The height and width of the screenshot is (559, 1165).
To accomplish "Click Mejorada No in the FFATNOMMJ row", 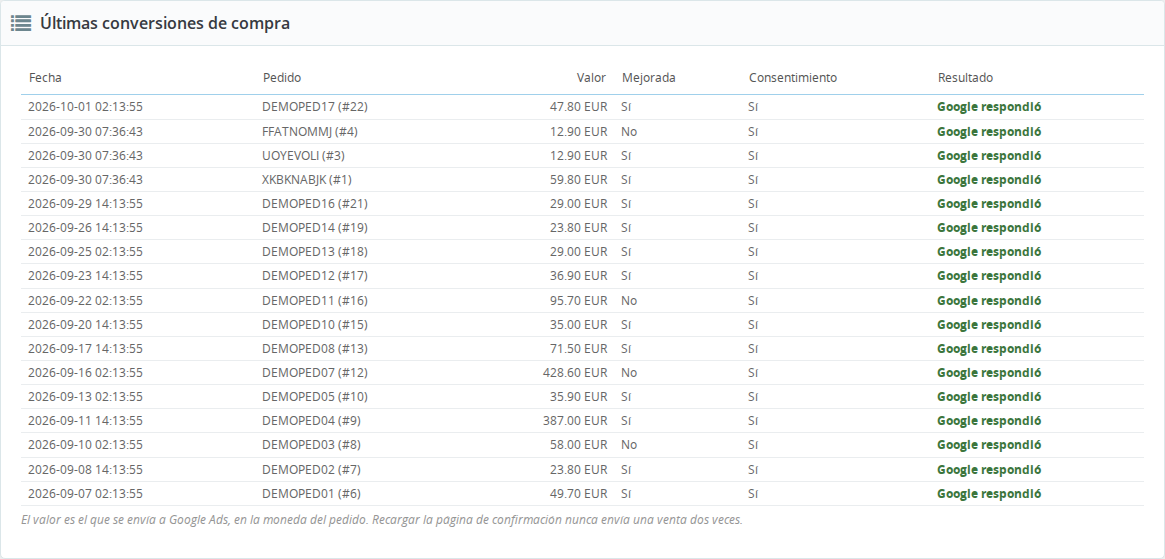I will click(629, 132).
